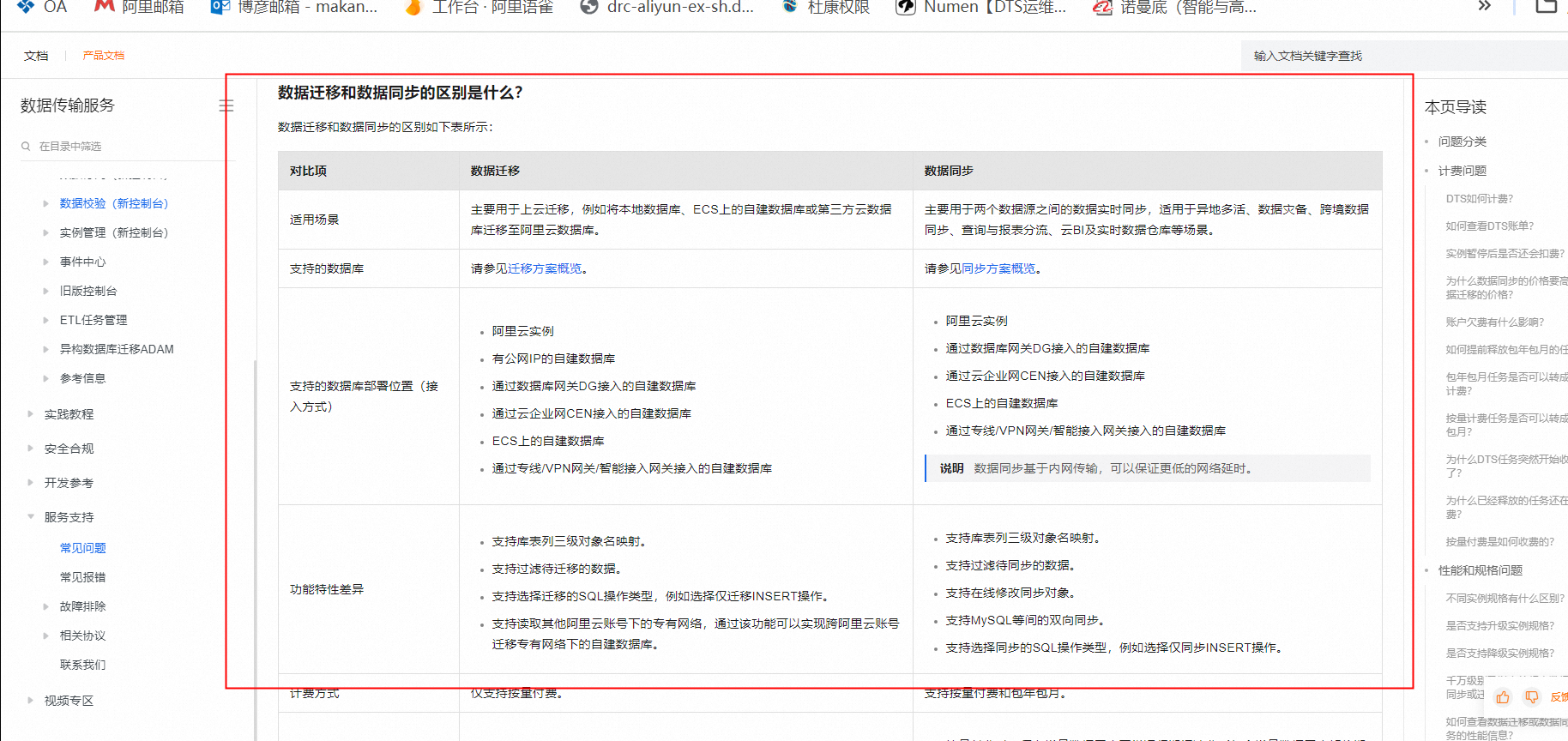Click the 本页导读 heading
The image size is (1568, 741).
(x=1456, y=107)
